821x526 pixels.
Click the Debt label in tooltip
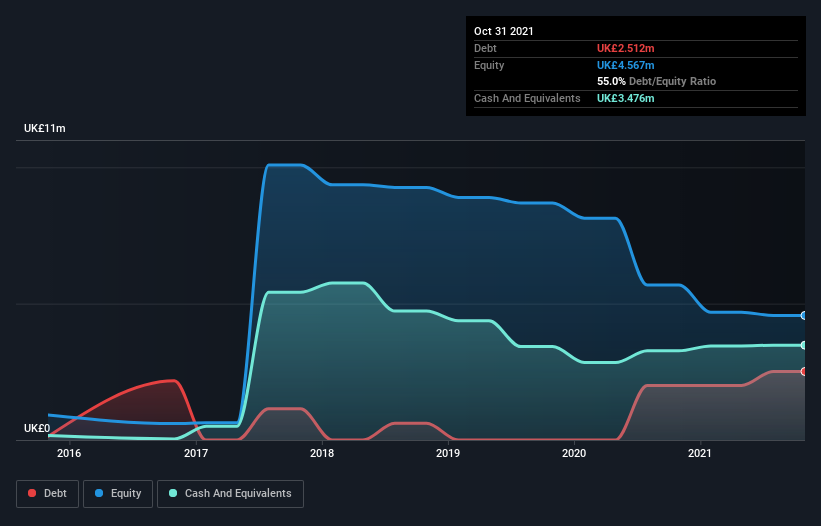485,48
